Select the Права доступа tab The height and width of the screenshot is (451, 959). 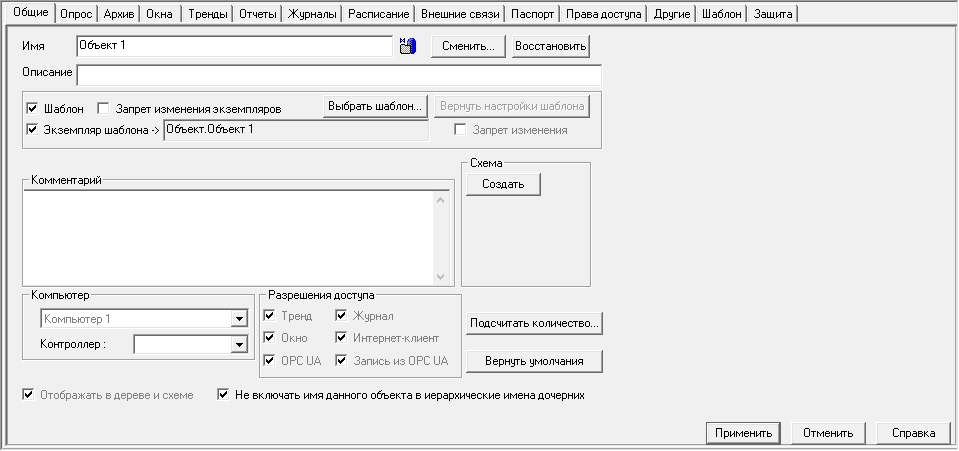click(604, 13)
